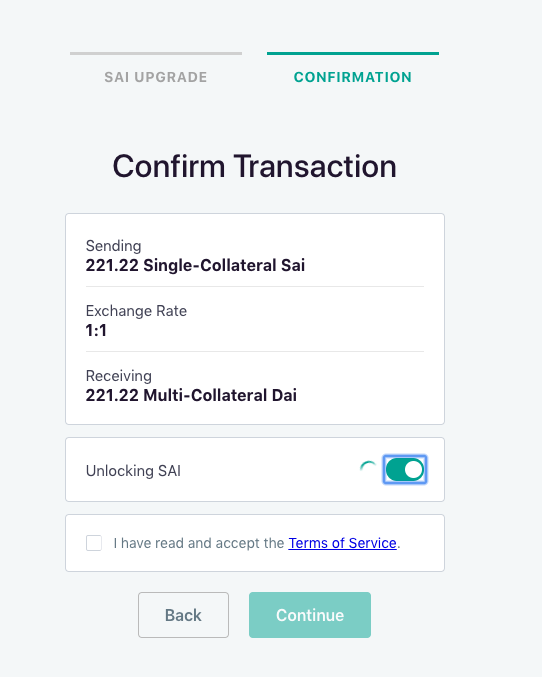Toggle the Unlocking SAI switch
The height and width of the screenshot is (677, 542).
coord(405,470)
